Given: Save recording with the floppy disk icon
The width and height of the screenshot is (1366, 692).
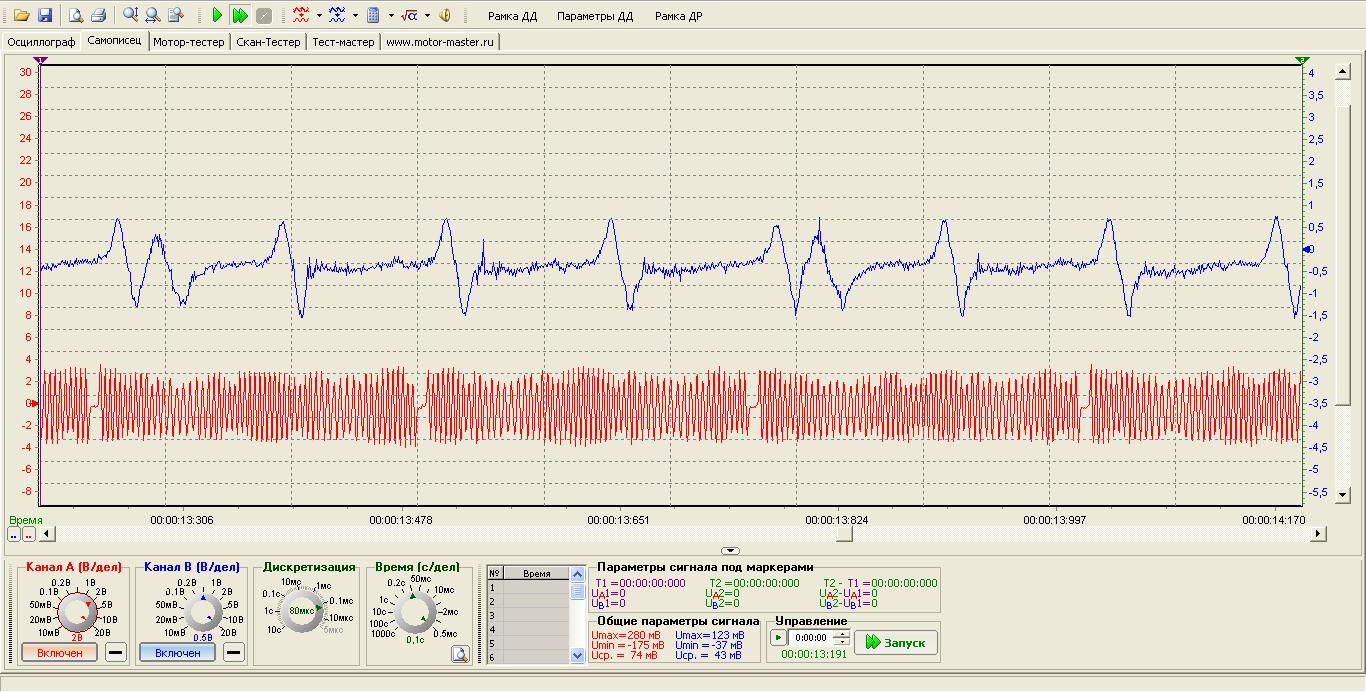Looking at the screenshot, I should click(x=45, y=15).
